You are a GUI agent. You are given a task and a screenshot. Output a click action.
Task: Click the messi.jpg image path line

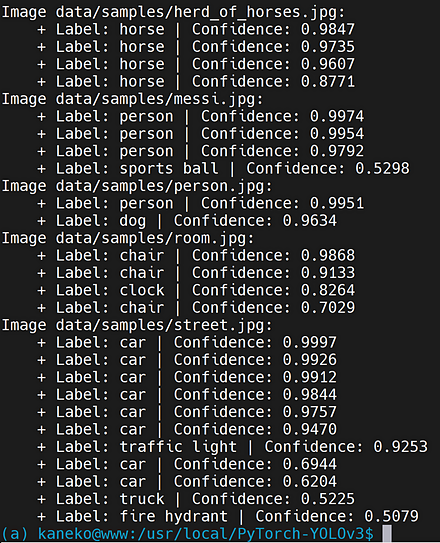pos(133,99)
